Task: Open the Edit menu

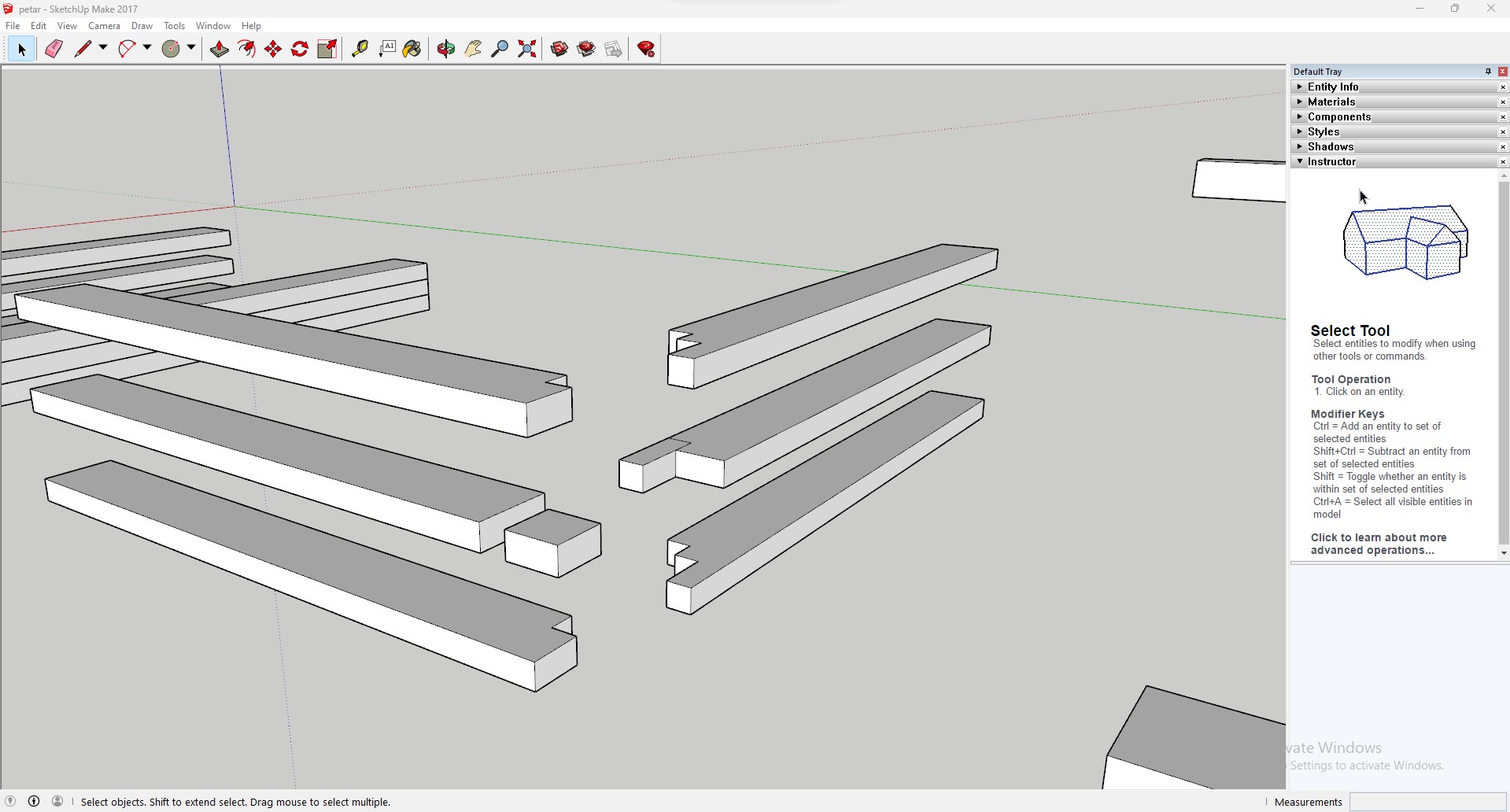Action: pos(39,26)
